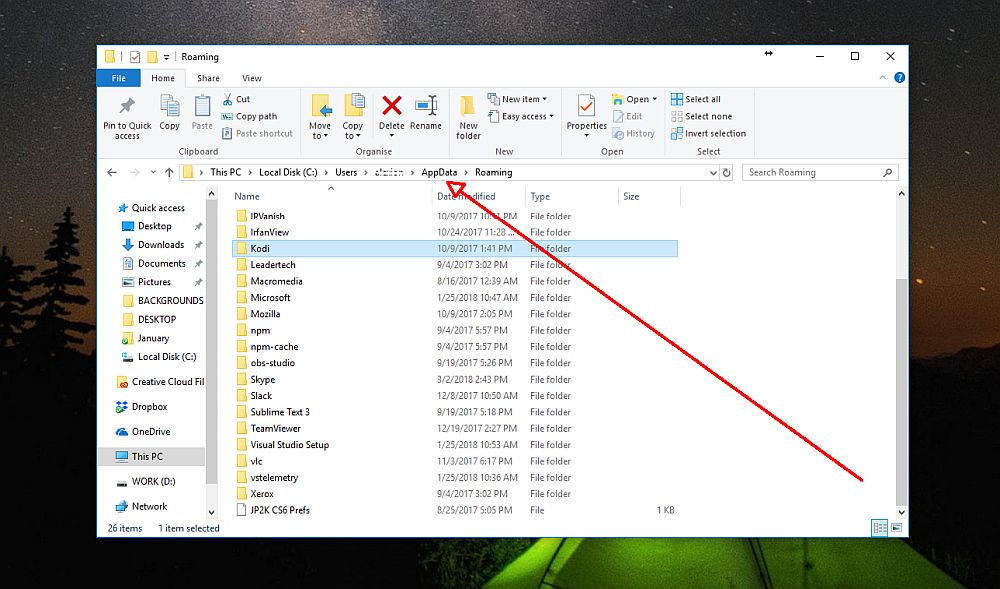1000x589 pixels.
Task: Click New folder icon in title bar
Action: (152, 57)
